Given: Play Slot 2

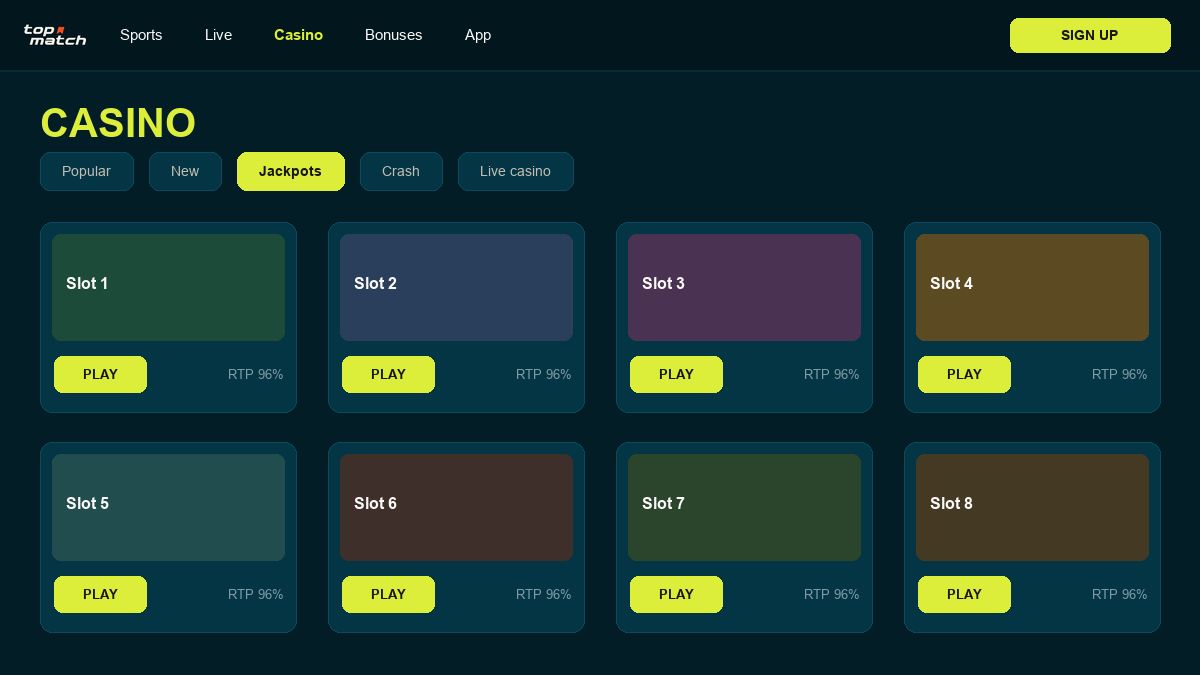Looking at the screenshot, I should 388,374.
